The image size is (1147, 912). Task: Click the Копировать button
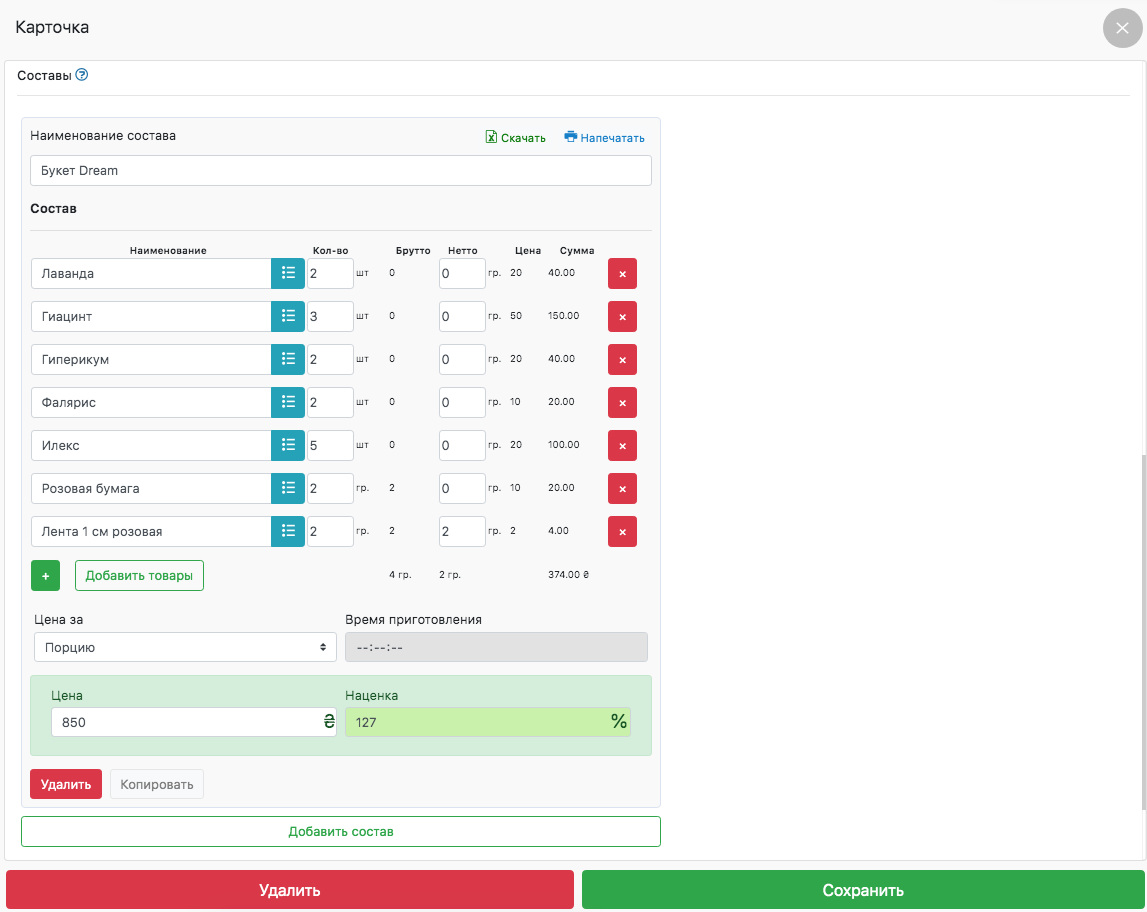click(x=156, y=785)
